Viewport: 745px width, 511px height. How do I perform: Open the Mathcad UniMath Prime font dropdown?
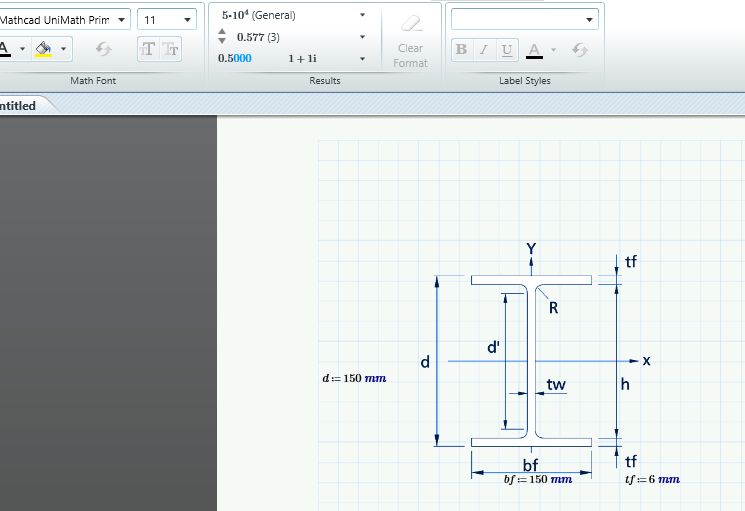click(x=64, y=20)
